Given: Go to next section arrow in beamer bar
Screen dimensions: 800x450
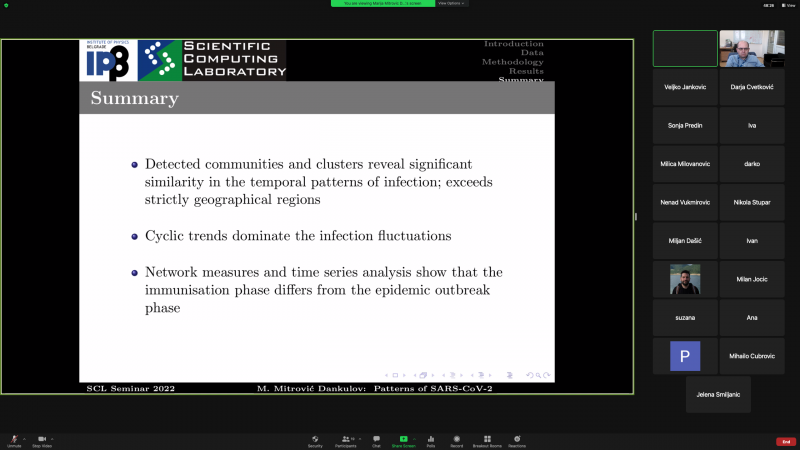Looking at the screenshot, I should 490,376.
